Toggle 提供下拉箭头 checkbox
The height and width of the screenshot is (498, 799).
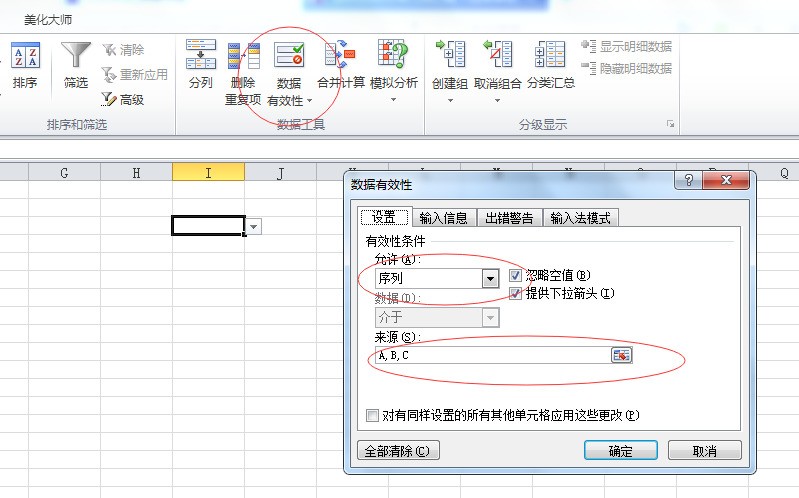[x=515, y=294]
